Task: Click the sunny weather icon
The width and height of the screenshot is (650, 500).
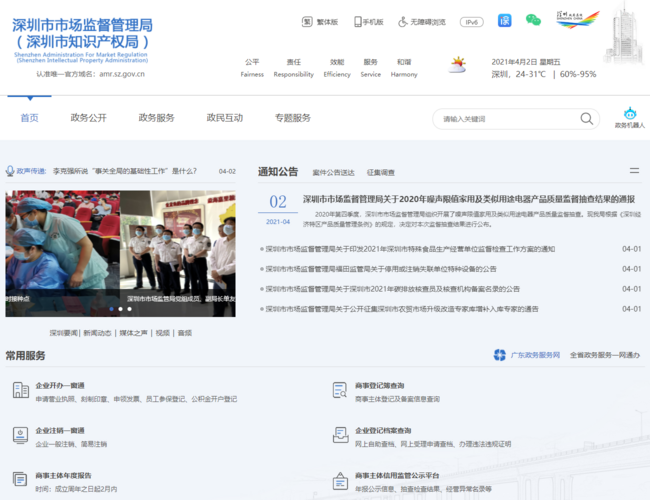Action: [458, 66]
